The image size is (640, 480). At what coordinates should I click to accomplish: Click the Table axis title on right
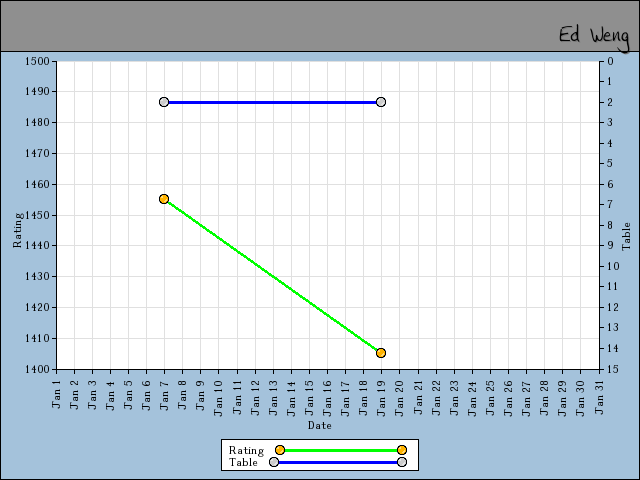tap(626, 236)
